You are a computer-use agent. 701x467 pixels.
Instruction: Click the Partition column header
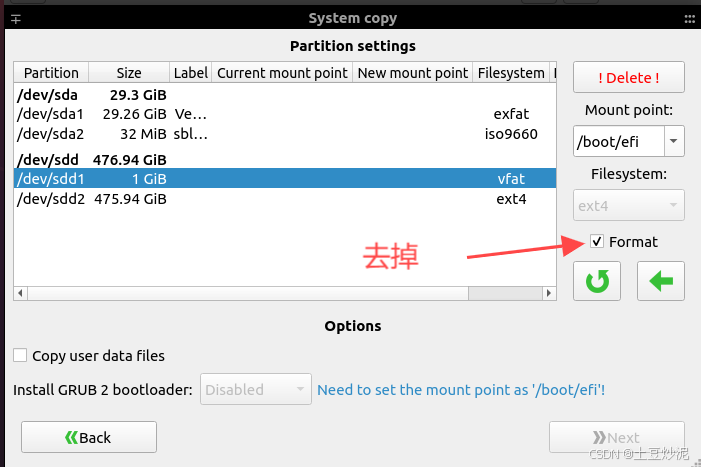tap(51, 72)
